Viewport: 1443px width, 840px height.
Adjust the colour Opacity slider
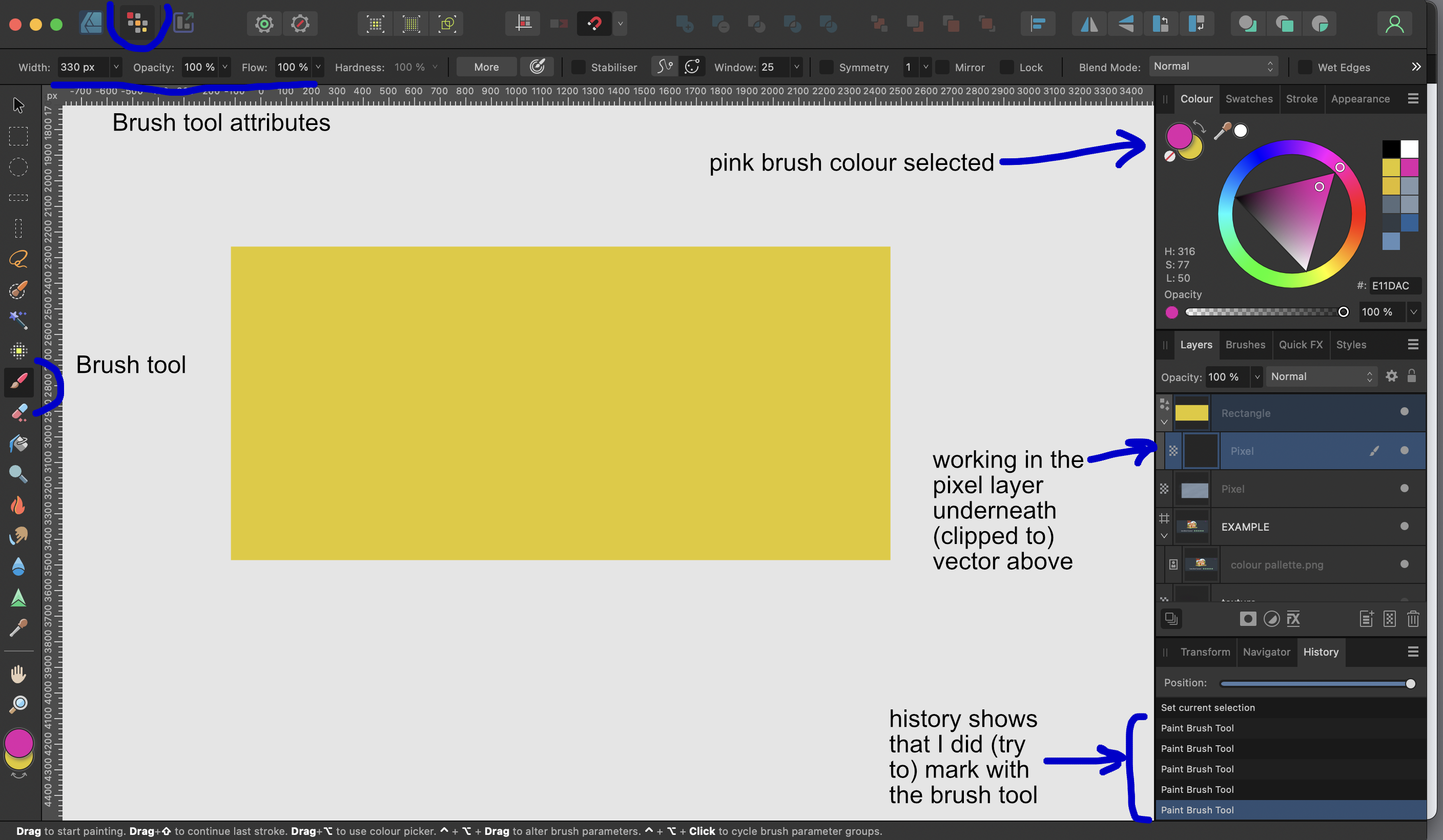point(1267,312)
